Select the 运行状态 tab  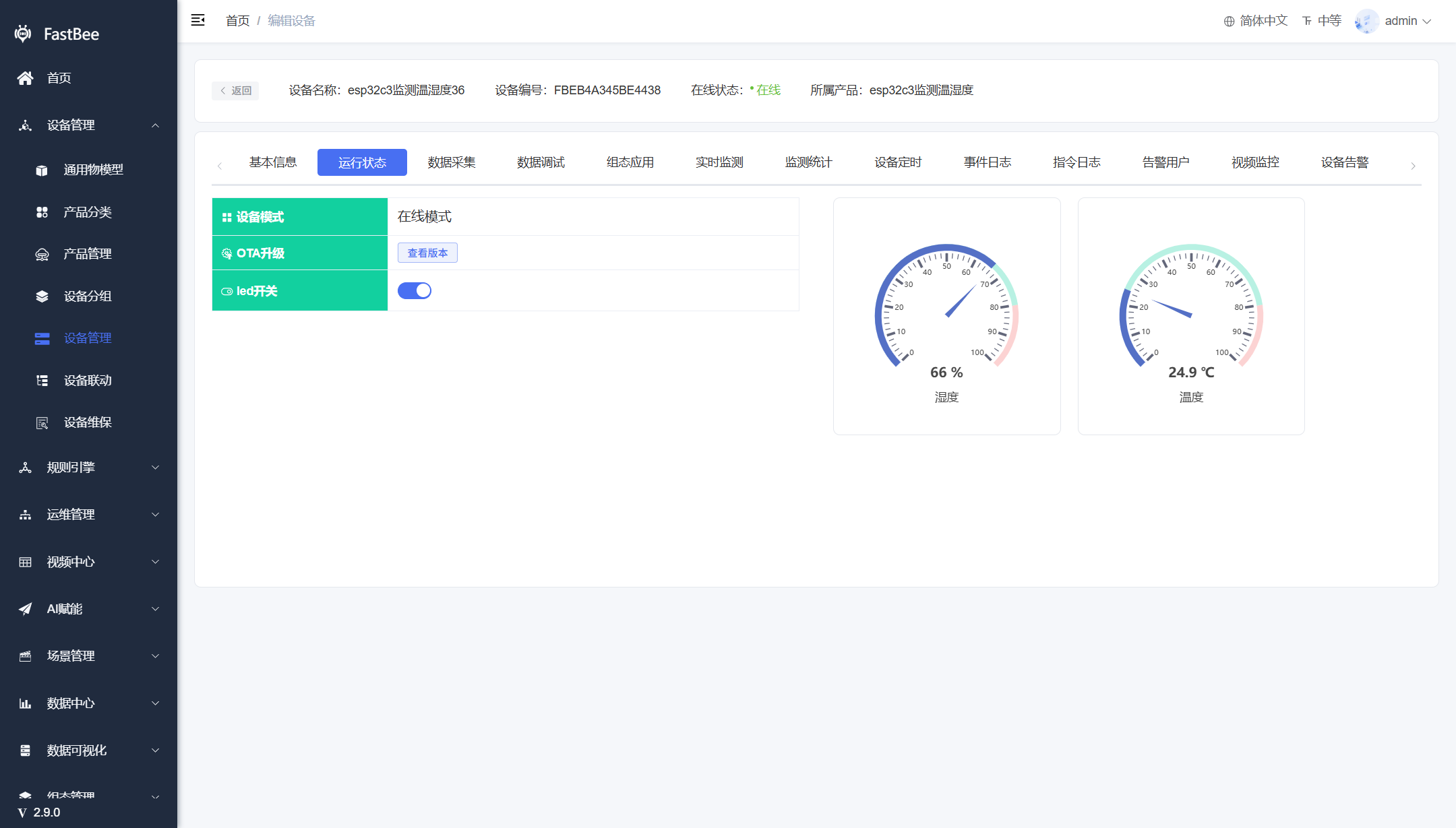[x=362, y=162]
